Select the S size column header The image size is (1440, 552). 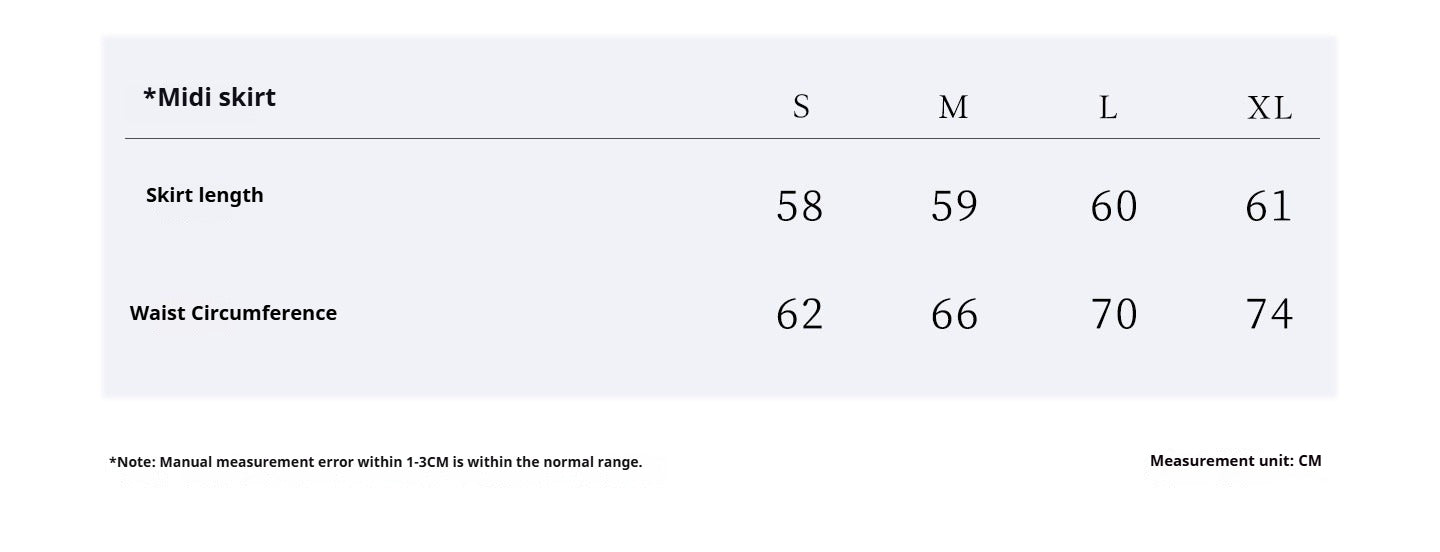(x=801, y=106)
